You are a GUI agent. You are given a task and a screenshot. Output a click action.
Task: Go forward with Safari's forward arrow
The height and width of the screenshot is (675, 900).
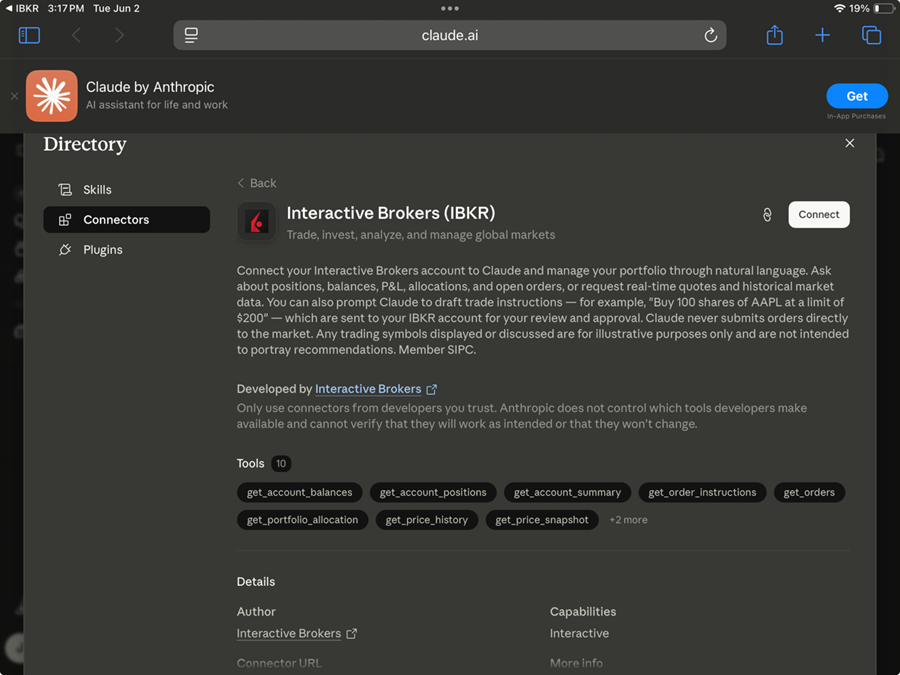pyautogui.click(x=119, y=35)
